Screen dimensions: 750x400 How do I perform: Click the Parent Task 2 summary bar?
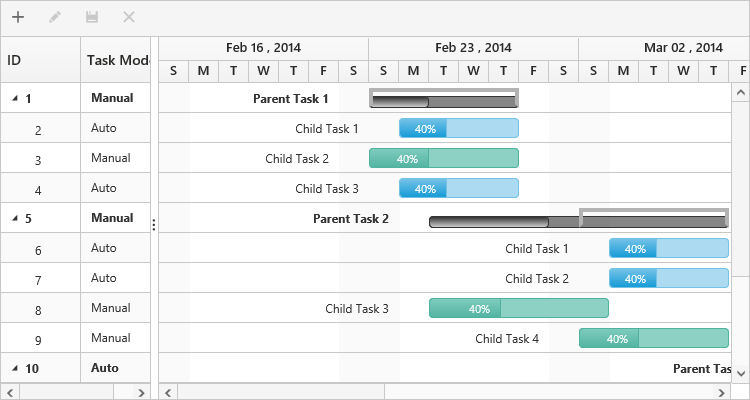(x=490, y=222)
